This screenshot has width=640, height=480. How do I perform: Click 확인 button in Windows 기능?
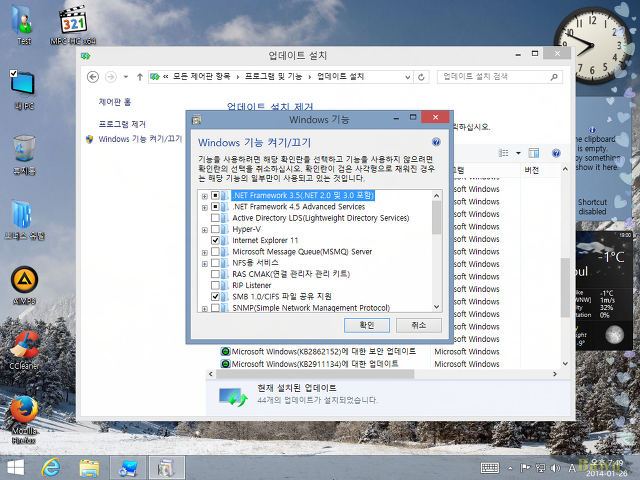point(367,325)
